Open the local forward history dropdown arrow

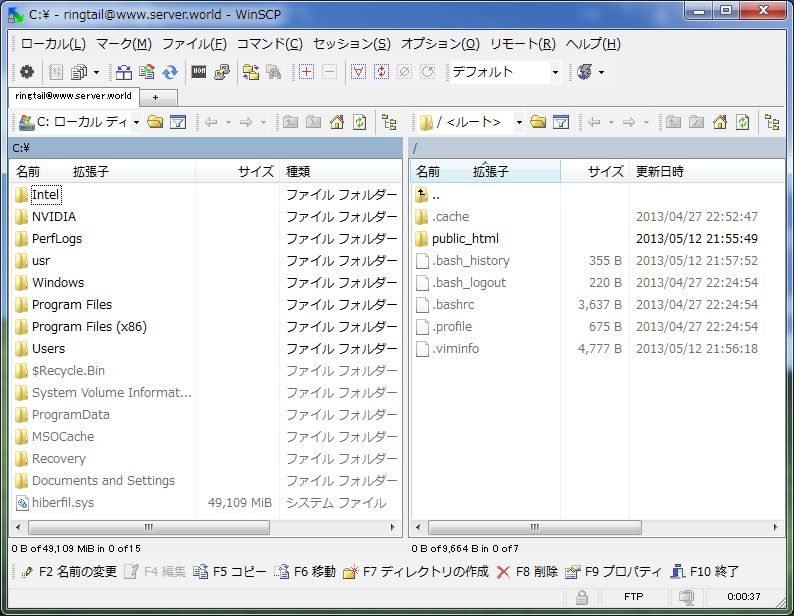click(x=263, y=122)
